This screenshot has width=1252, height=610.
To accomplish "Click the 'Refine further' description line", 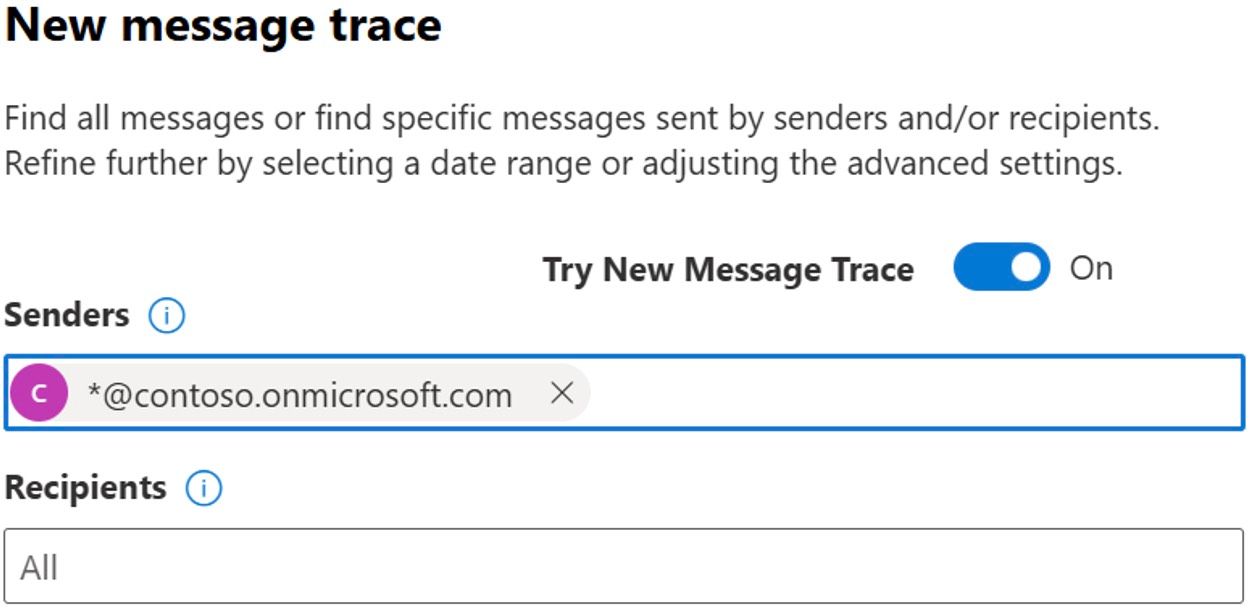I will 563,163.
